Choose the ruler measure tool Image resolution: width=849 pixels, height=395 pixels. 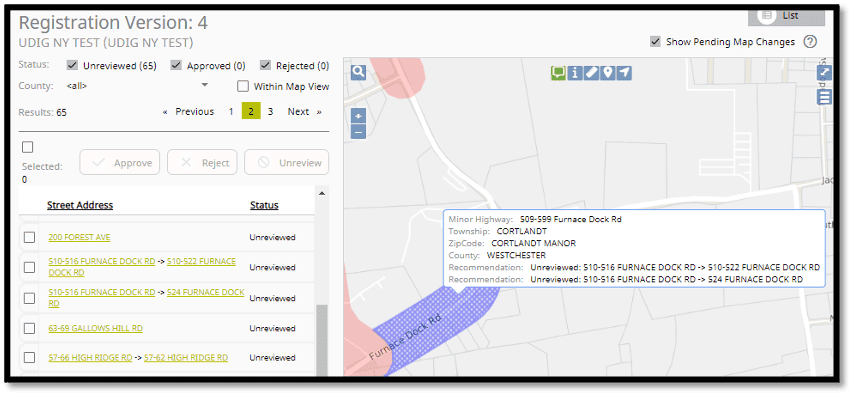coord(591,73)
